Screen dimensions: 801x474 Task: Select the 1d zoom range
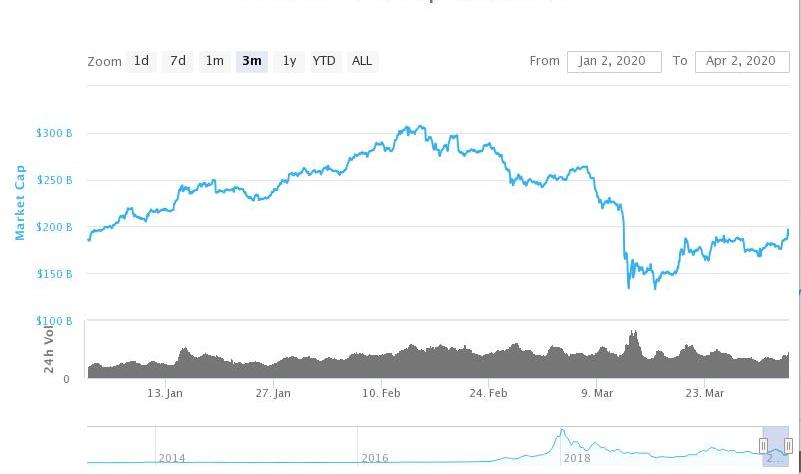tap(141, 61)
